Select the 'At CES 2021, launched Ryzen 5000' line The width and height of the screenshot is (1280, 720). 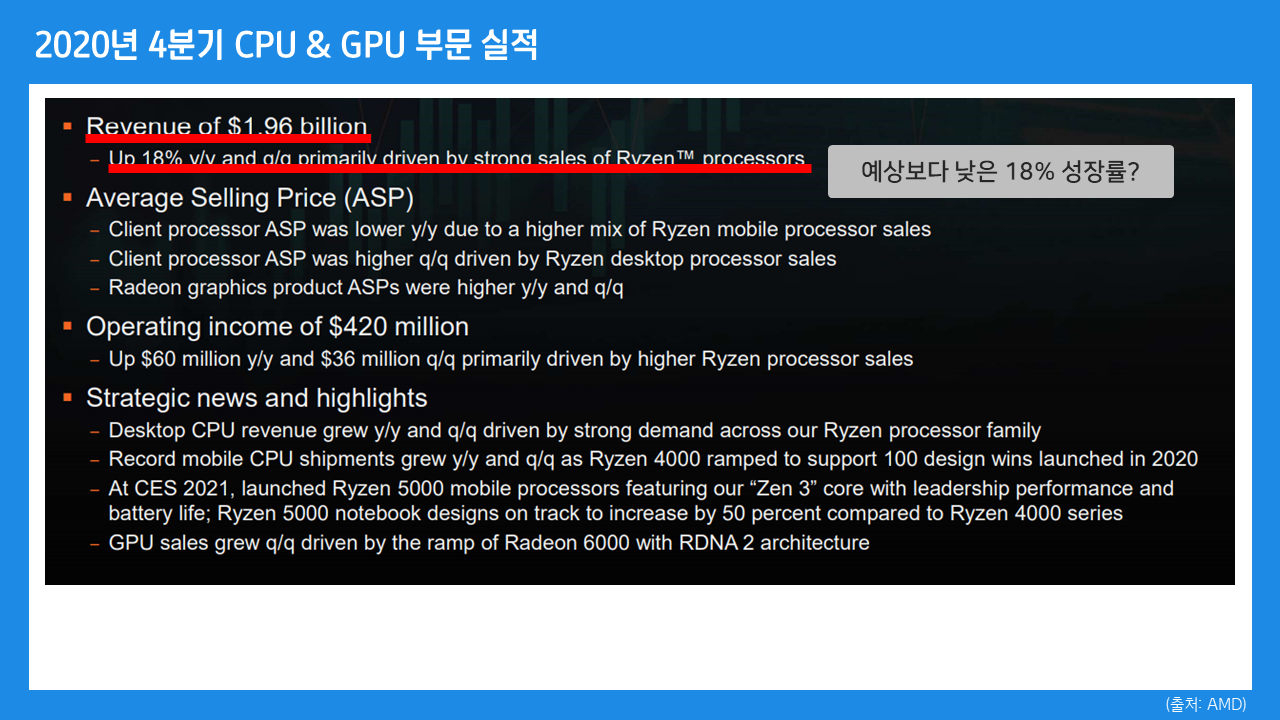point(641,489)
